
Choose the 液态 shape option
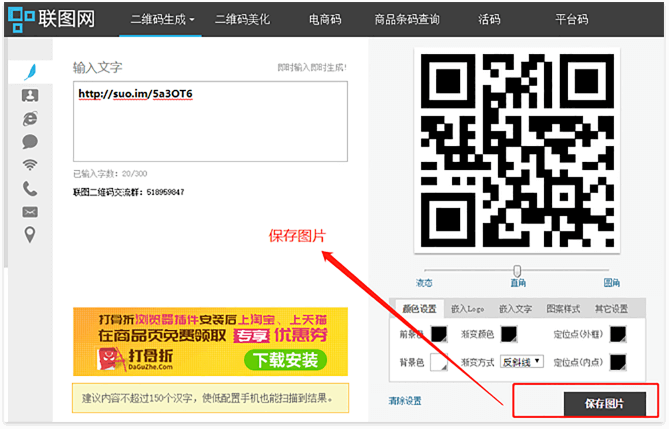tap(424, 283)
